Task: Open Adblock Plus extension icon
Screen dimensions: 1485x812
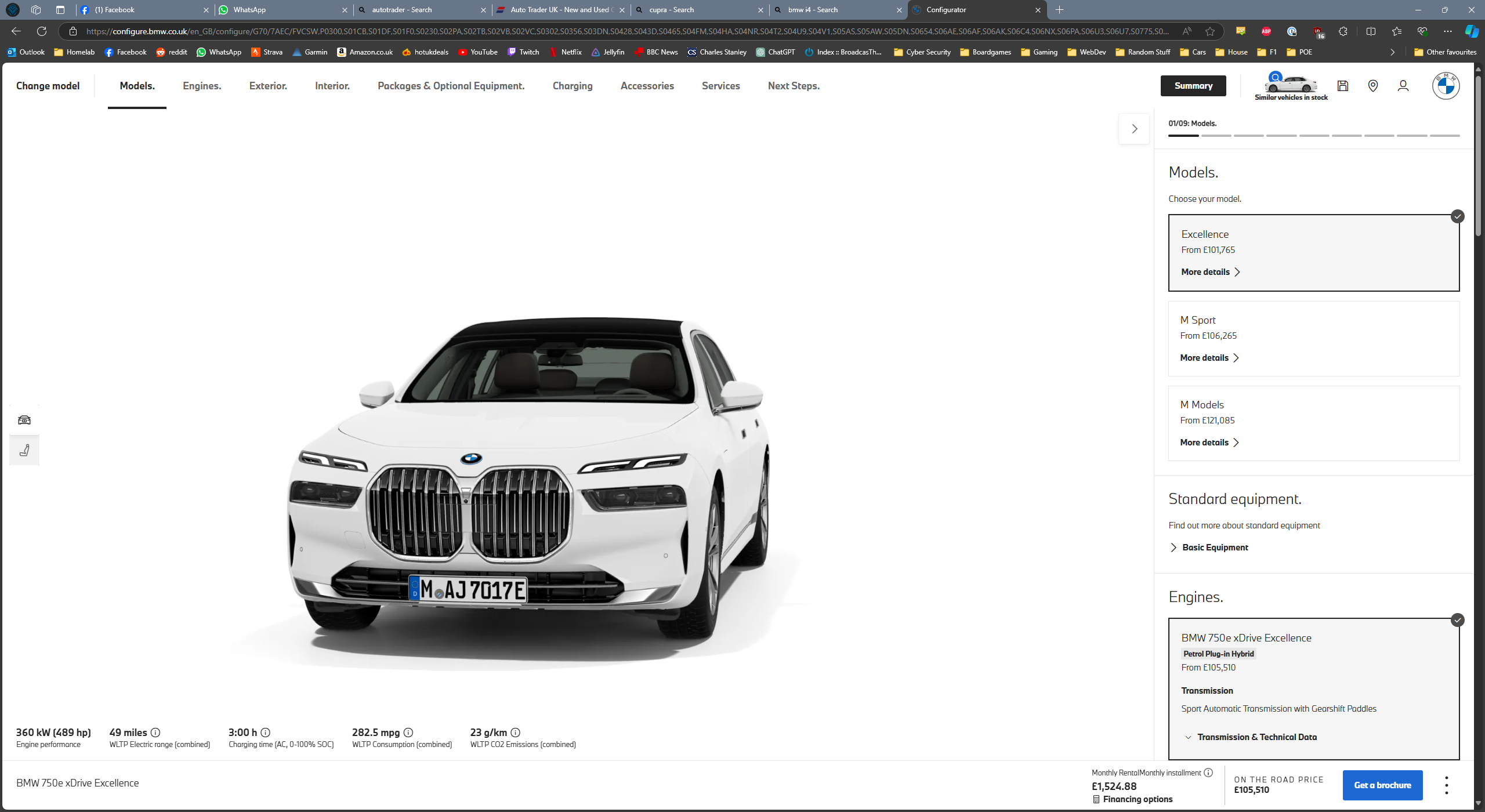Action: click(1266, 31)
